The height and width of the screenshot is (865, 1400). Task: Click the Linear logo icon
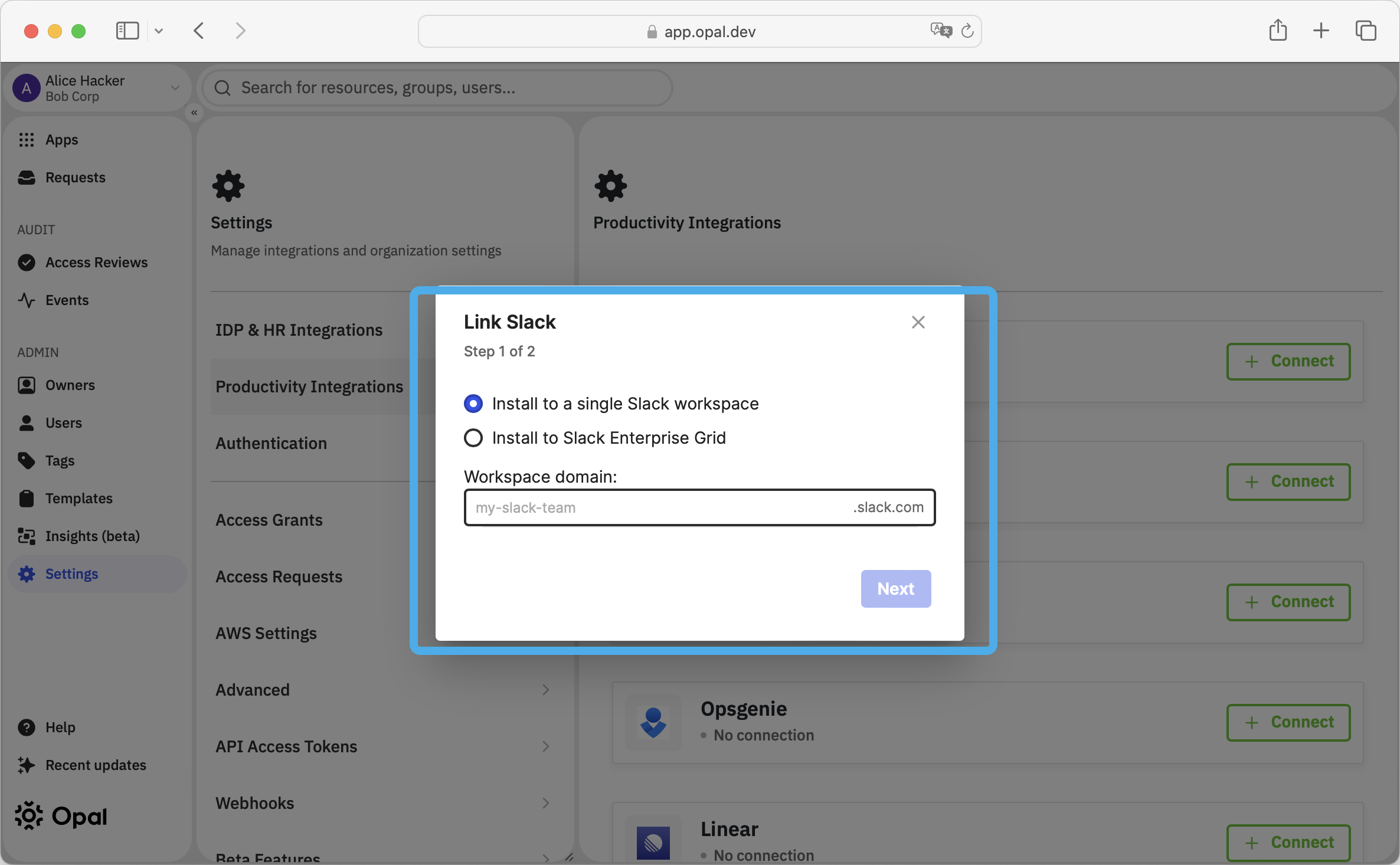coord(653,843)
